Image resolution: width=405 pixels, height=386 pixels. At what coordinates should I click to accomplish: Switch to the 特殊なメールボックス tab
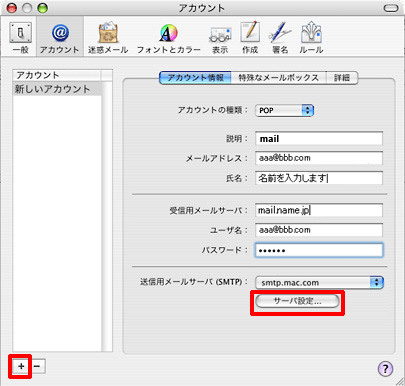click(x=278, y=78)
